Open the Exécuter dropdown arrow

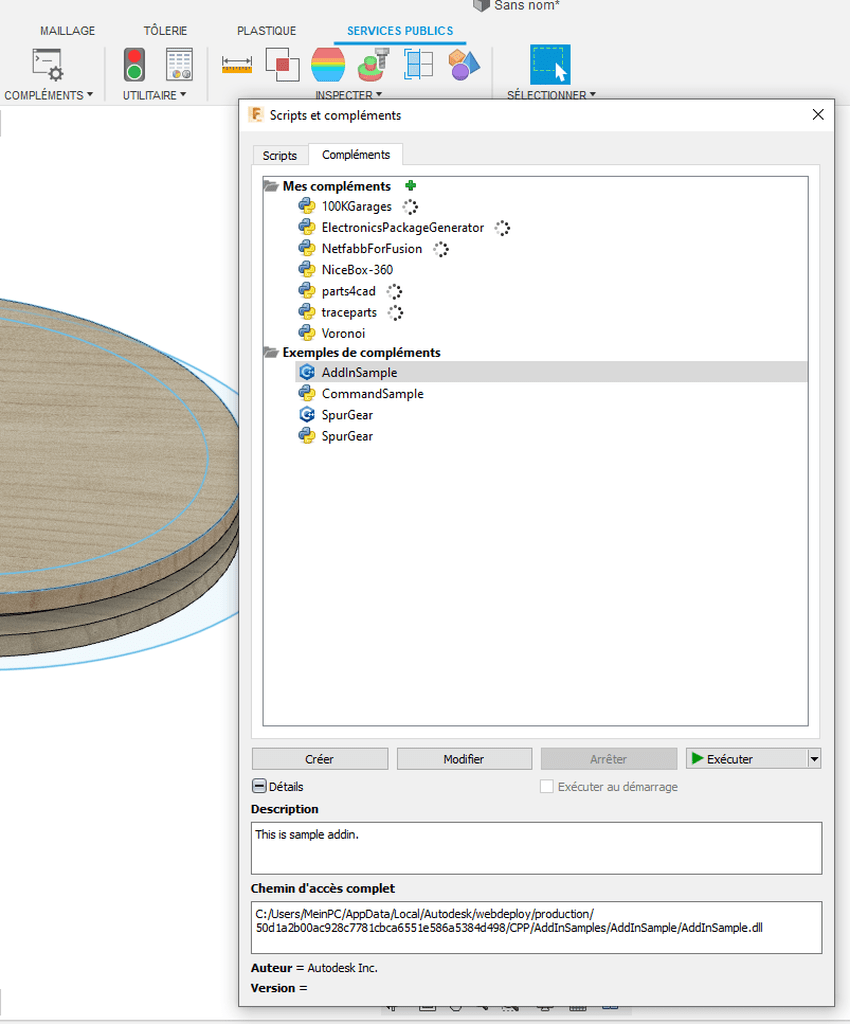[814, 759]
